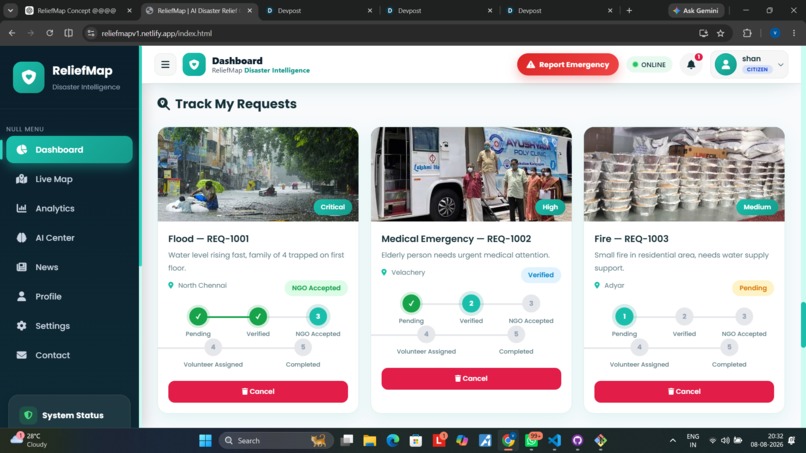This screenshot has width=806, height=453.
Task: Click the ReliefMap shield logo in the sidebar
Action: (x=28, y=77)
